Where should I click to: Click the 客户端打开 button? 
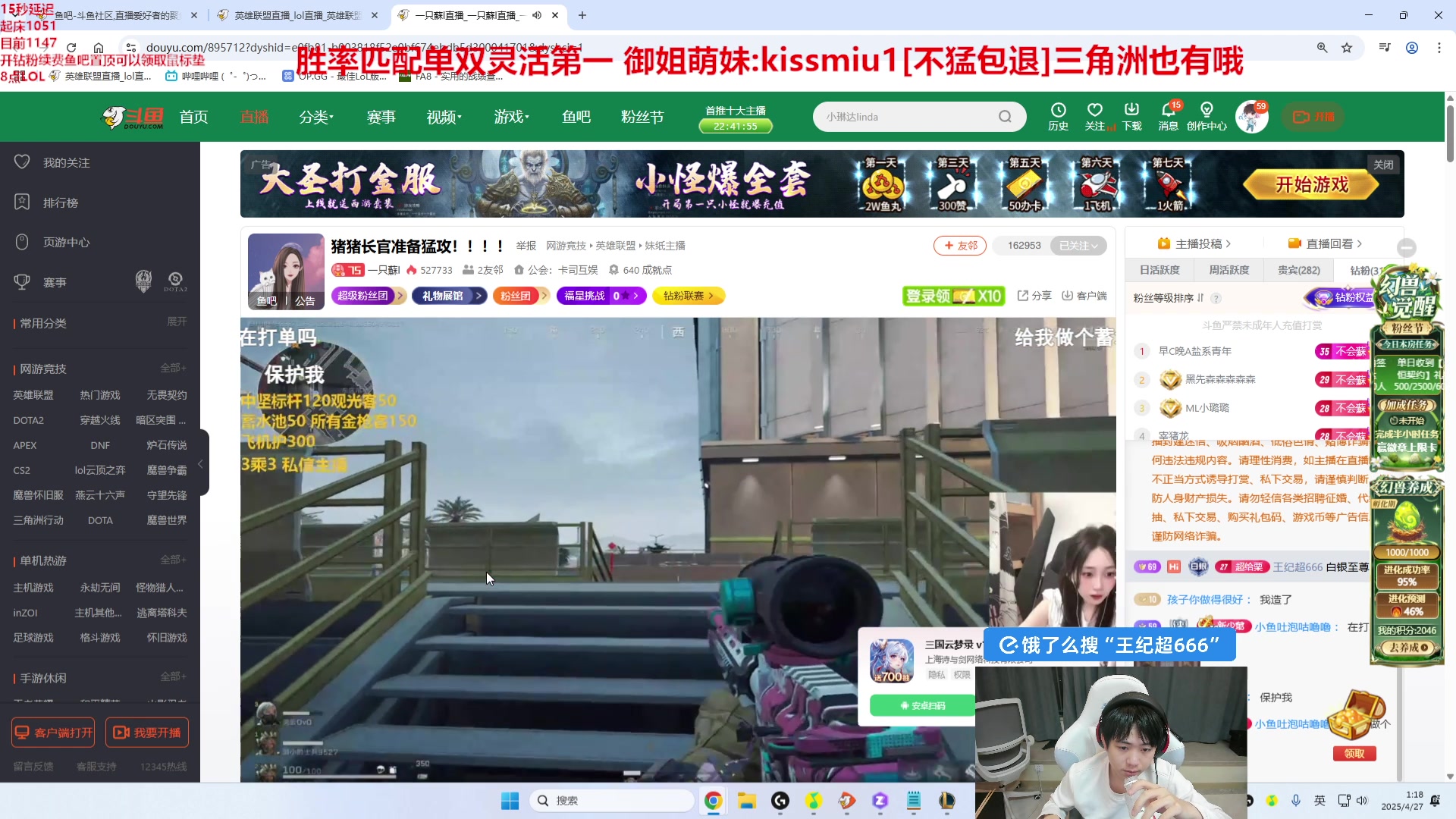point(53,733)
